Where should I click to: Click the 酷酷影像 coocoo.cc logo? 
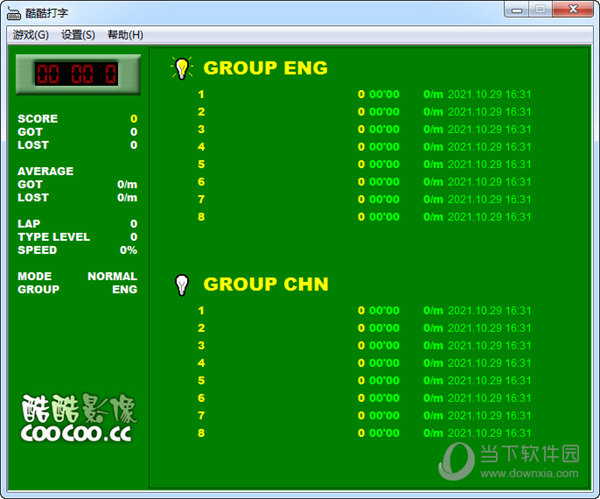tap(78, 417)
